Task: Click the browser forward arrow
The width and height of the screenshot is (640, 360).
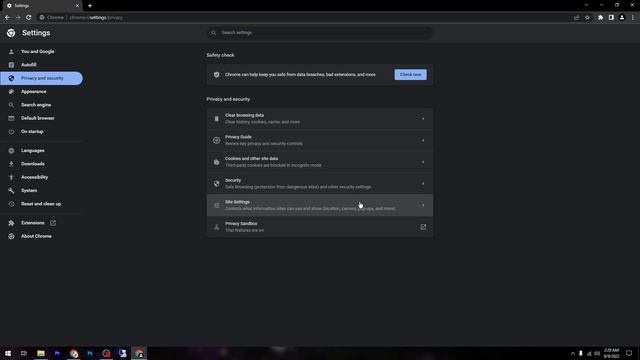Action: (18, 18)
